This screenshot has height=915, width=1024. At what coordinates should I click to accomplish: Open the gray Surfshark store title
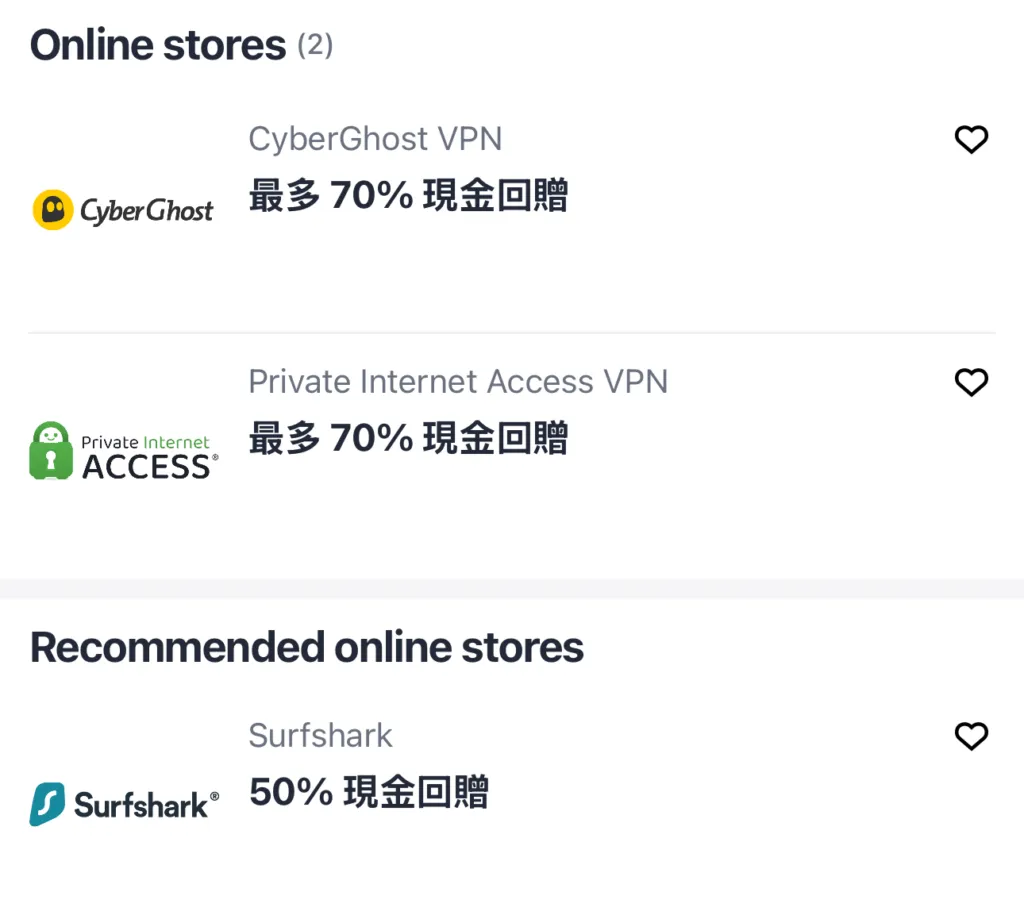click(320, 736)
